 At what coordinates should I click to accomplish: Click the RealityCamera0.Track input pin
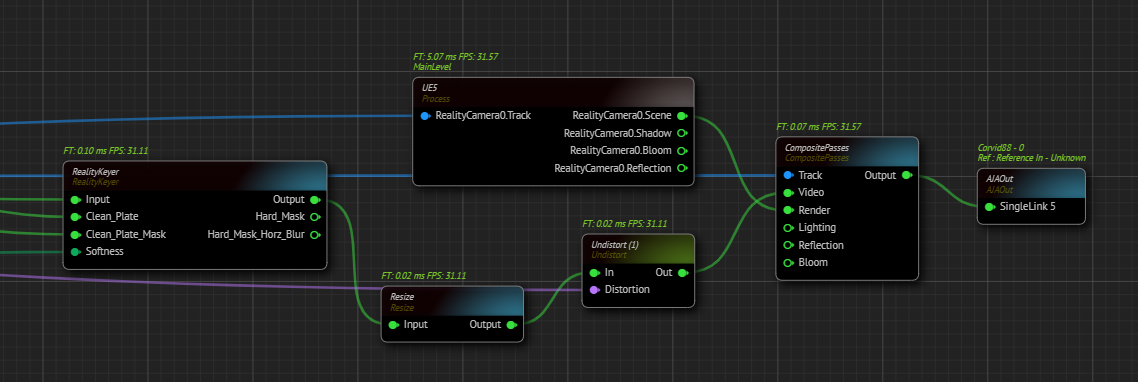point(425,116)
